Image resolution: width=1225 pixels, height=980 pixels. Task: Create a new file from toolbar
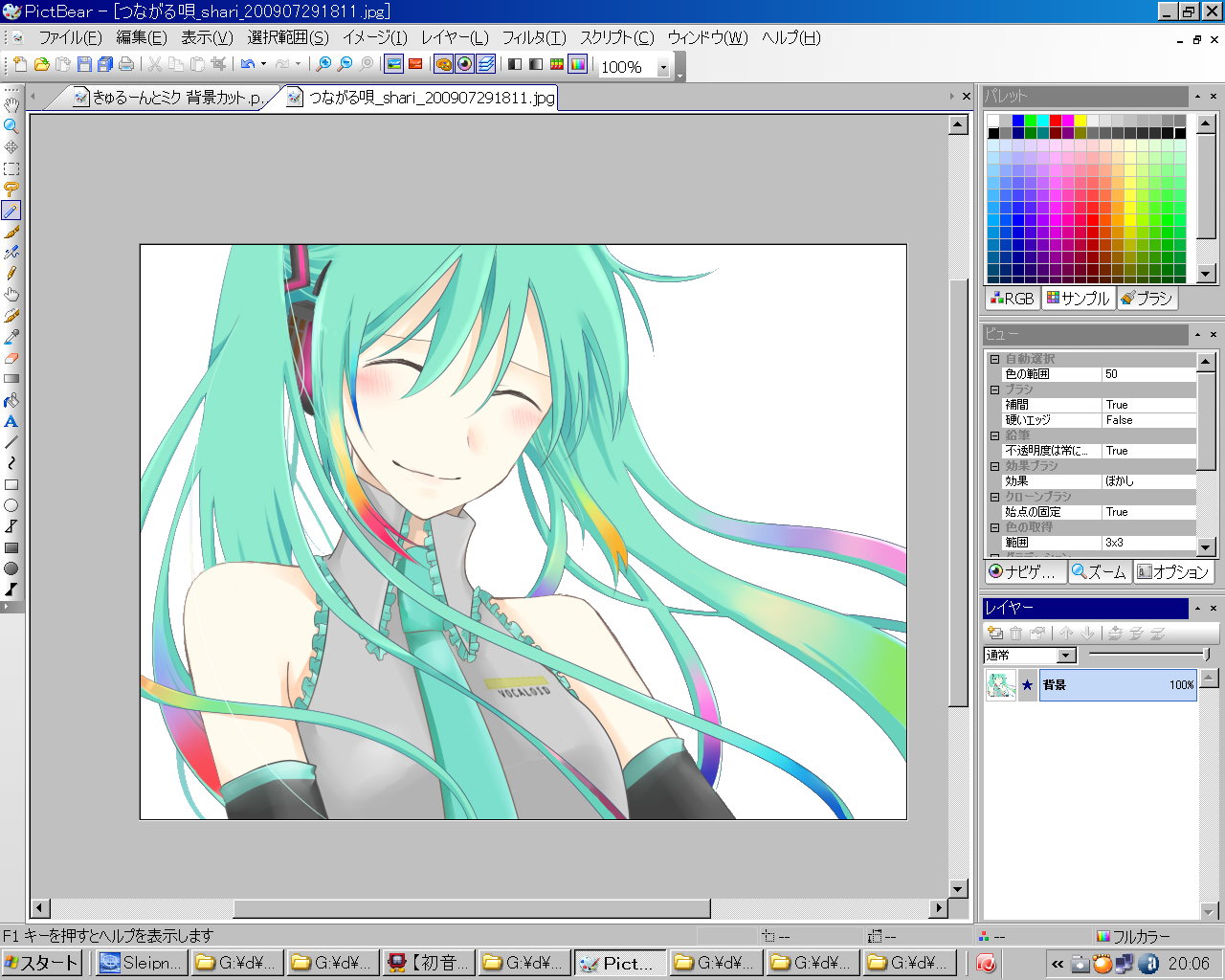pyautogui.click(x=20, y=64)
